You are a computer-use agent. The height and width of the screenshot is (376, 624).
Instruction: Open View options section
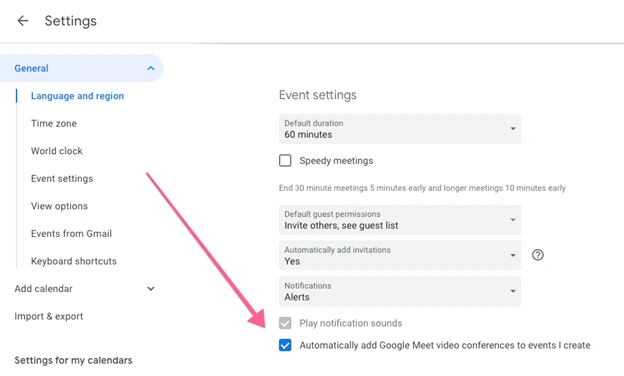point(59,206)
